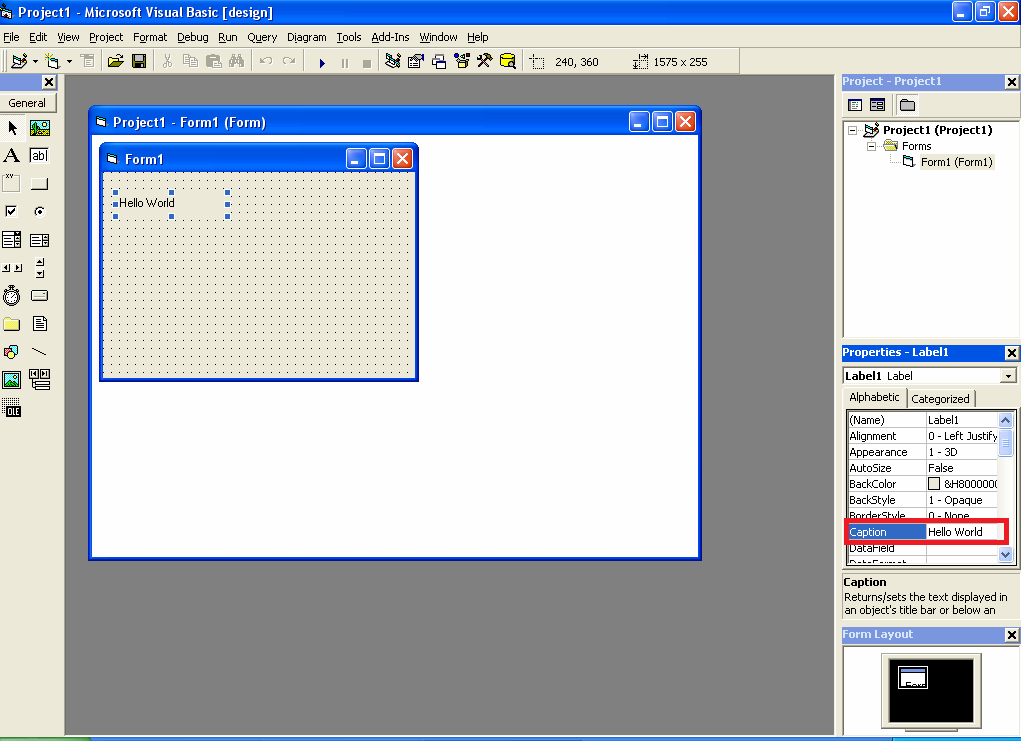1021x741 pixels.
Task: Select the PictureBox control tool
Action: coord(39,128)
